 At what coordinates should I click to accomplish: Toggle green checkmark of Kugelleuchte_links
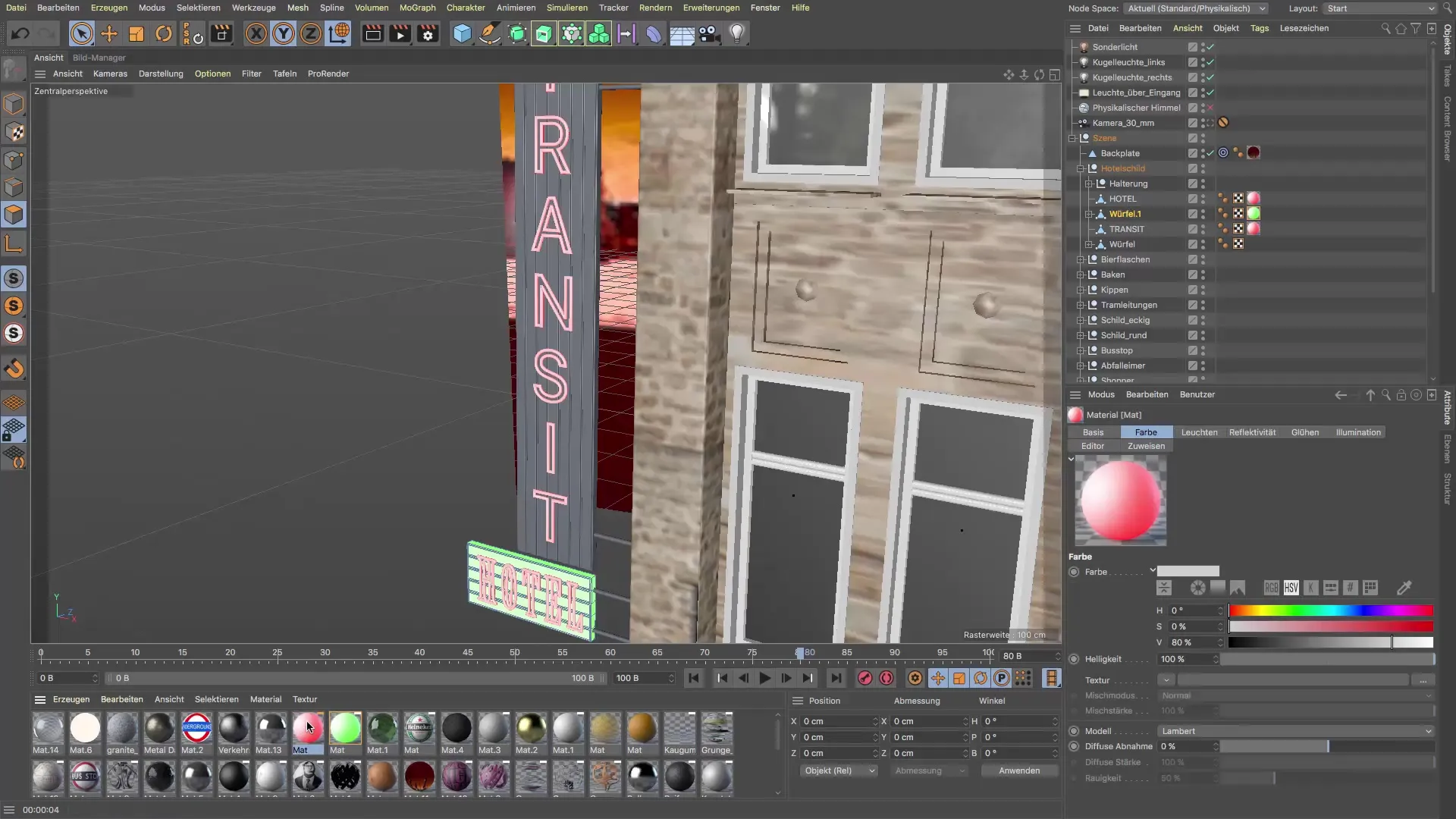(1210, 62)
